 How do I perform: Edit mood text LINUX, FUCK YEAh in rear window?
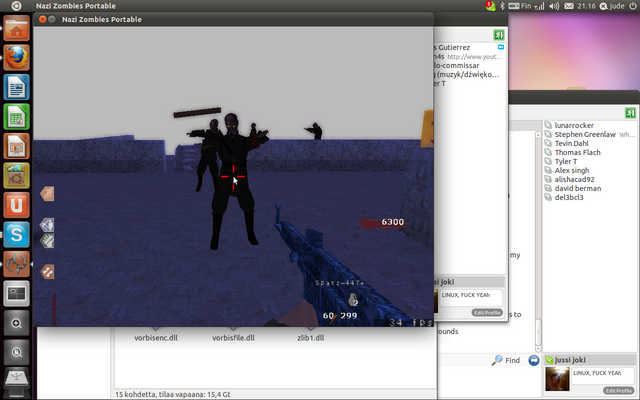coord(603,376)
